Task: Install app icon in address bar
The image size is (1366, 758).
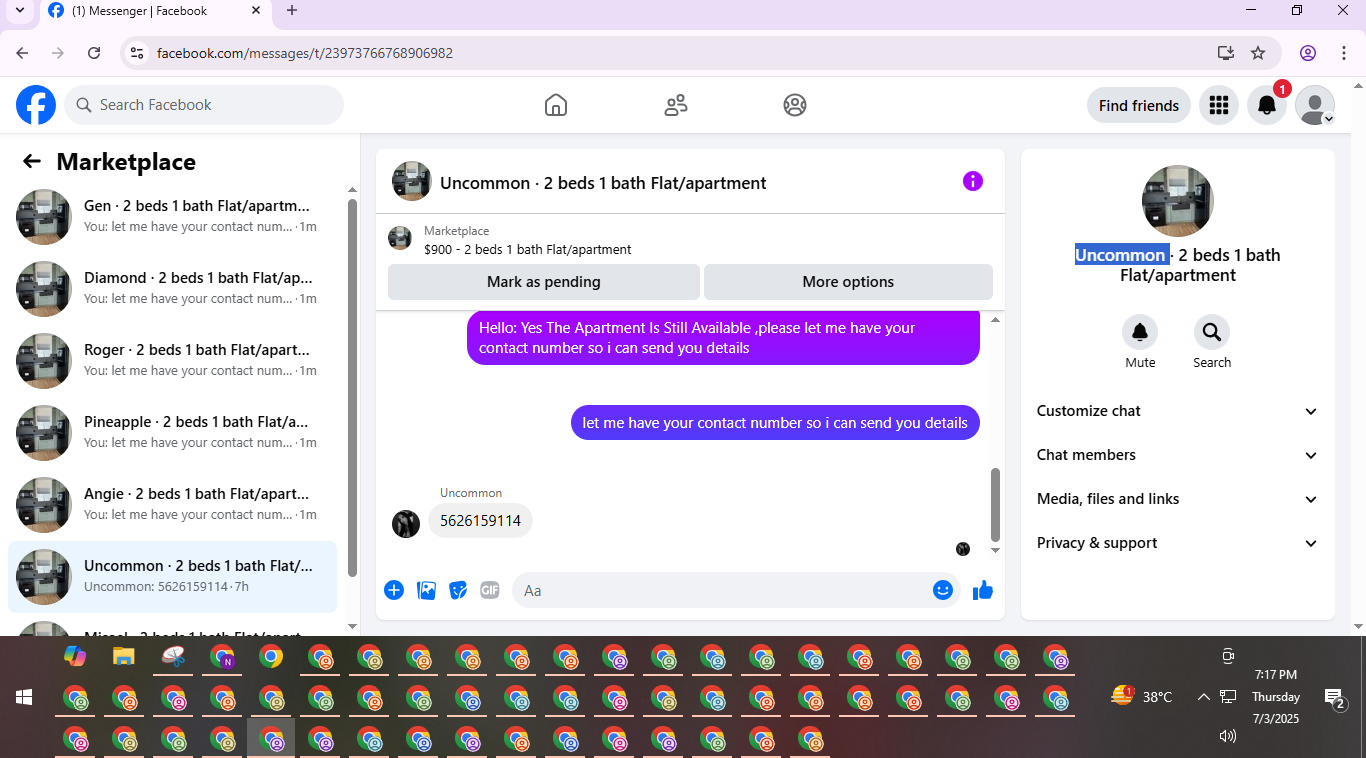Action: tap(1225, 53)
